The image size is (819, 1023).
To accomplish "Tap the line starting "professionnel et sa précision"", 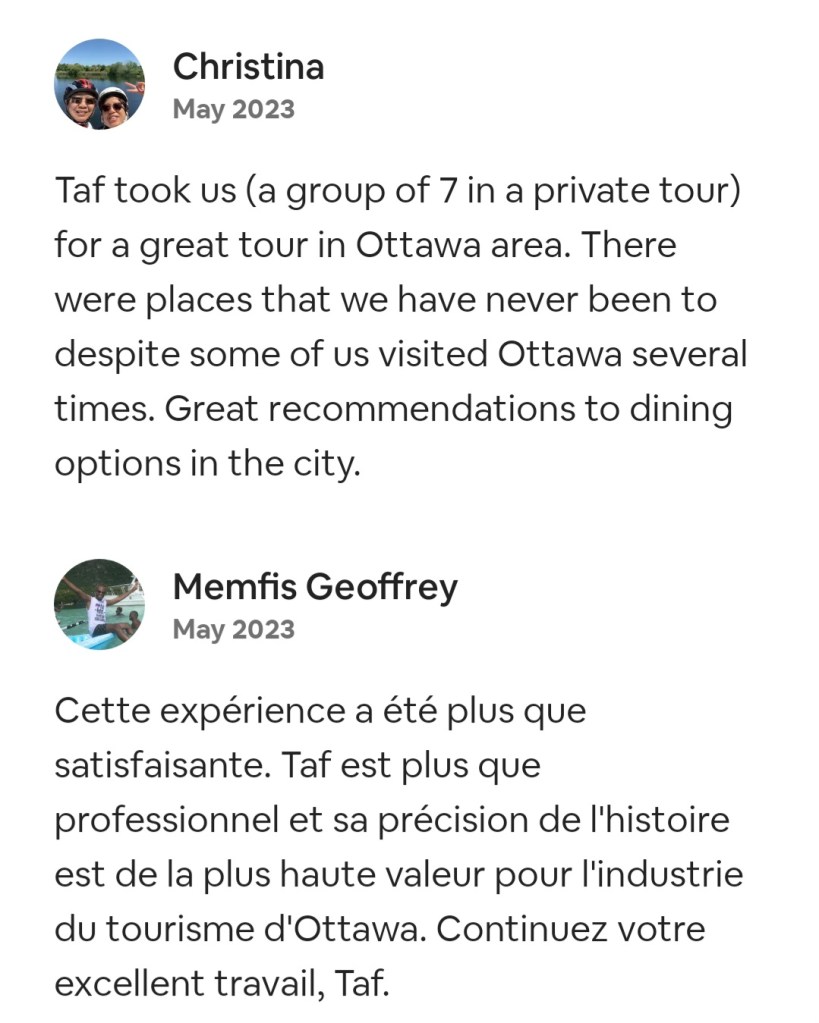I will (391, 821).
